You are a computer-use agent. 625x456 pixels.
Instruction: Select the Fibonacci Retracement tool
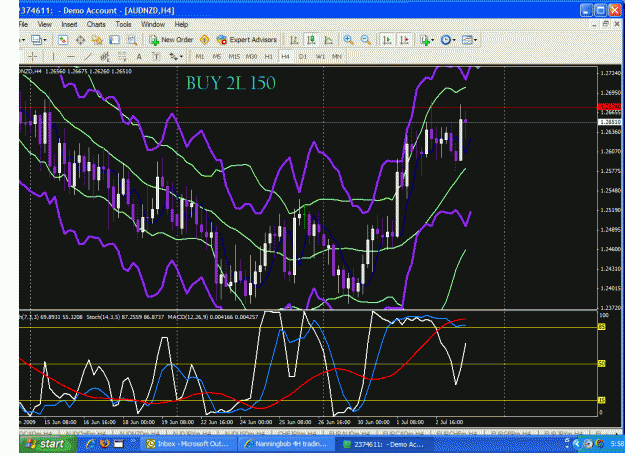pos(122,57)
